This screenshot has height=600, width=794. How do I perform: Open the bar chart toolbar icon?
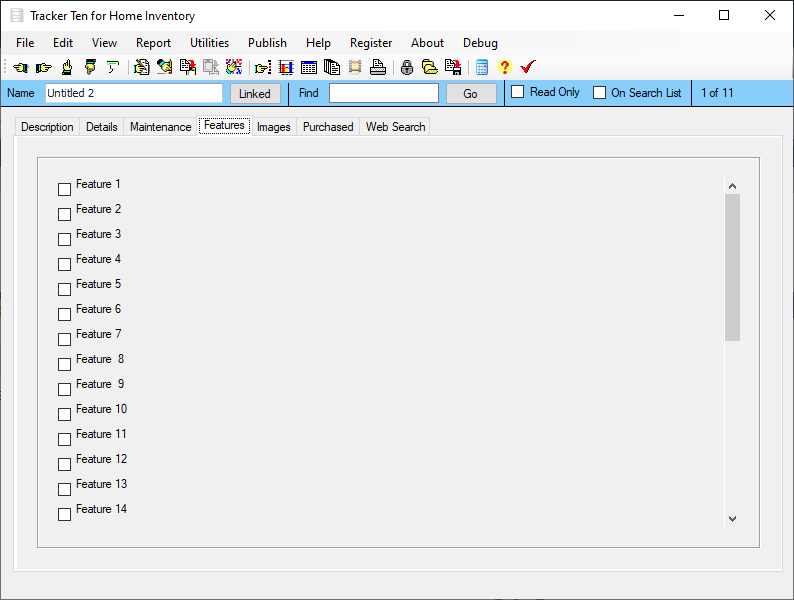tap(286, 67)
